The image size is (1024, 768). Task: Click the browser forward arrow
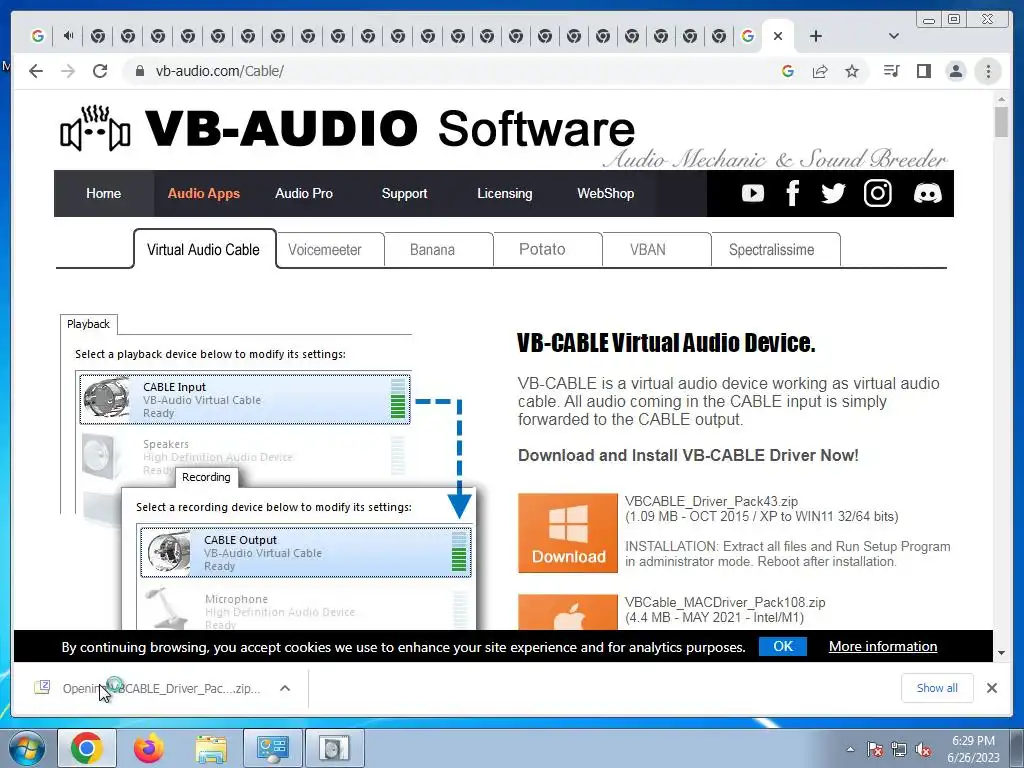[x=68, y=71]
